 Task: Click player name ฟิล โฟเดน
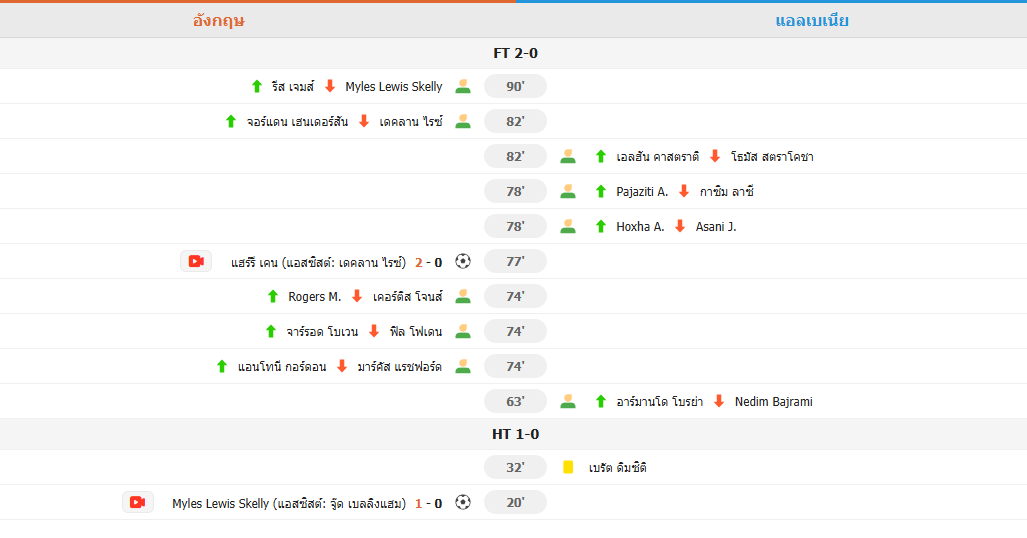pyautogui.click(x=416, y=332)
